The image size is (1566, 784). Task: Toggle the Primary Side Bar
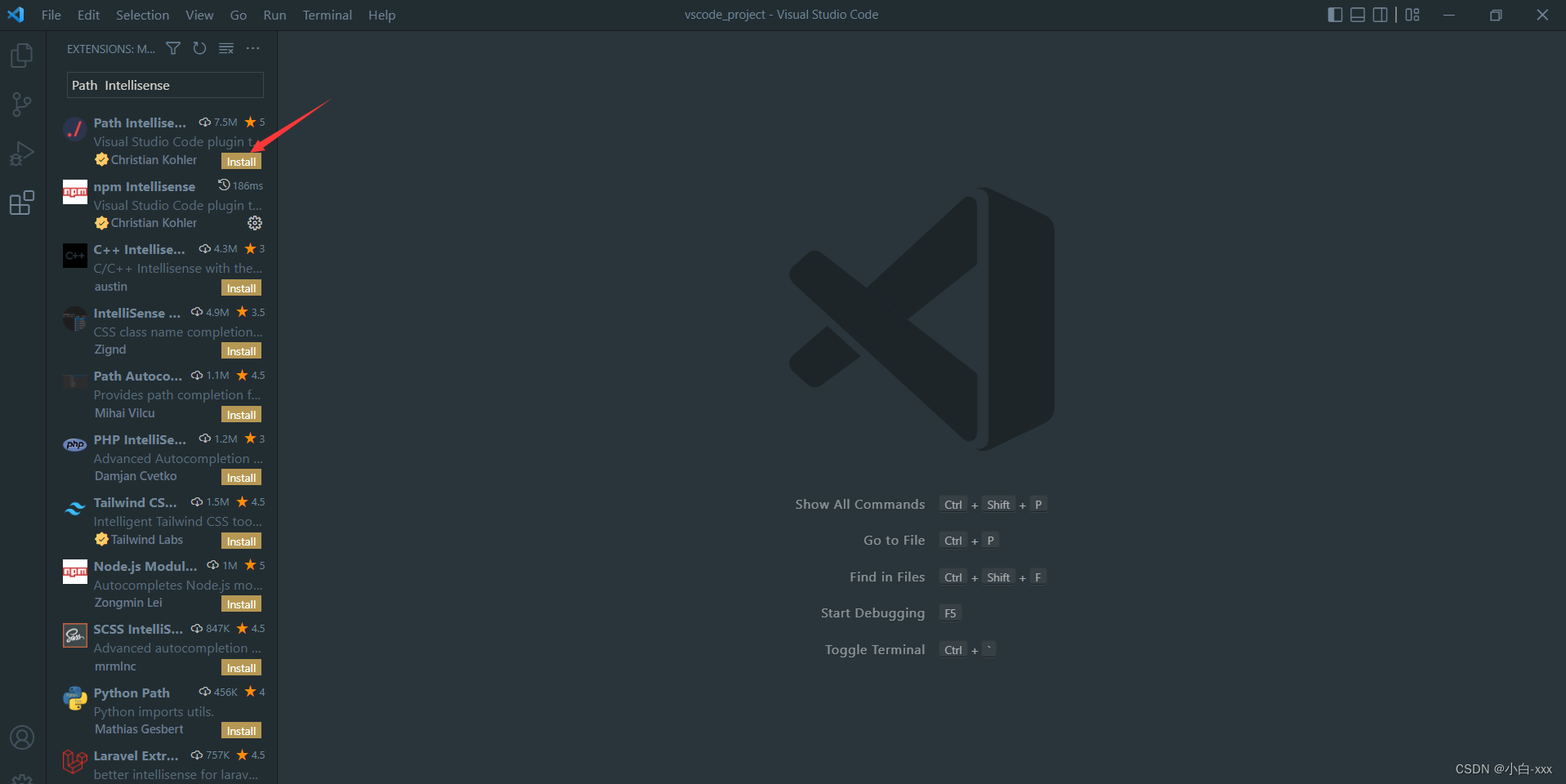(x=1335, y=14)
